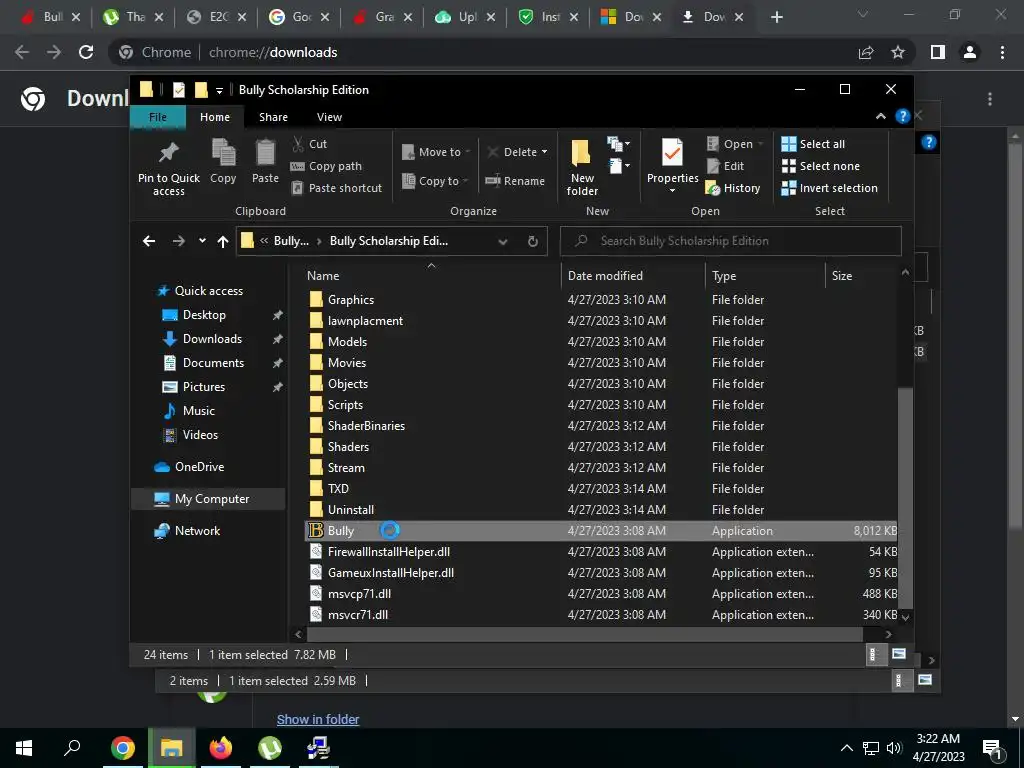Open uTorrent from the taskbar

click(x=270, y=748)
